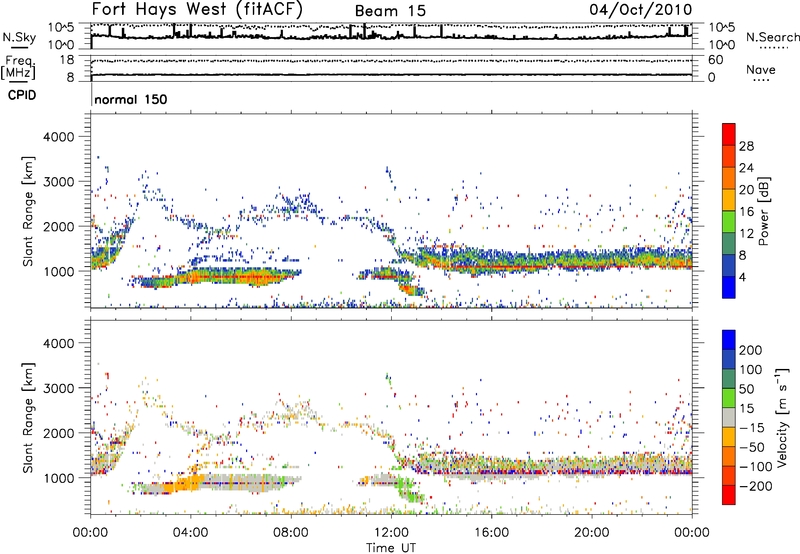Pick the red Velocity swatch below -200
This screenshot has width=800, height=554.
point(729,495)
